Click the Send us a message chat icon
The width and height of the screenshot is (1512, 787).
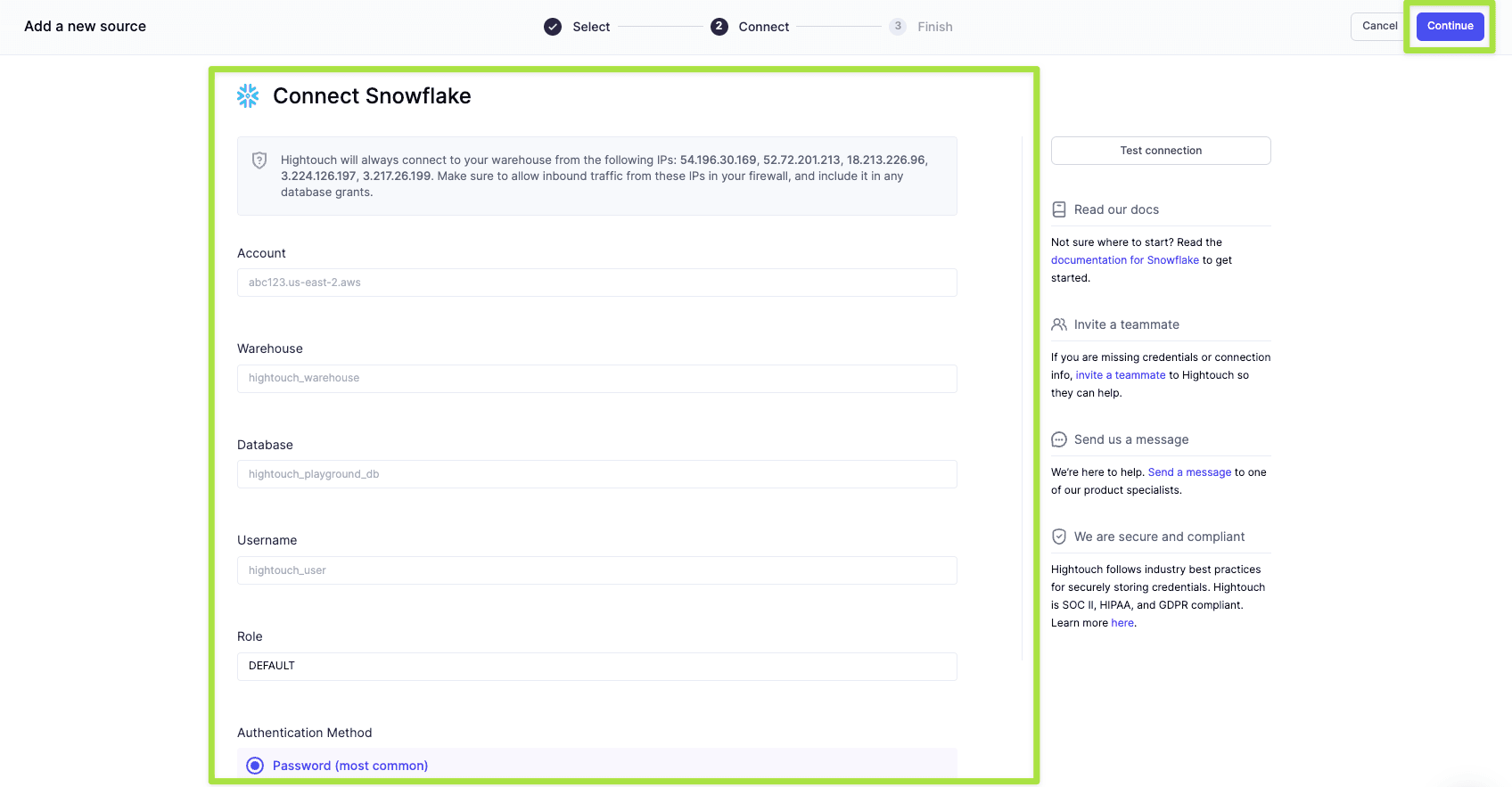(x=1059, y=439)
